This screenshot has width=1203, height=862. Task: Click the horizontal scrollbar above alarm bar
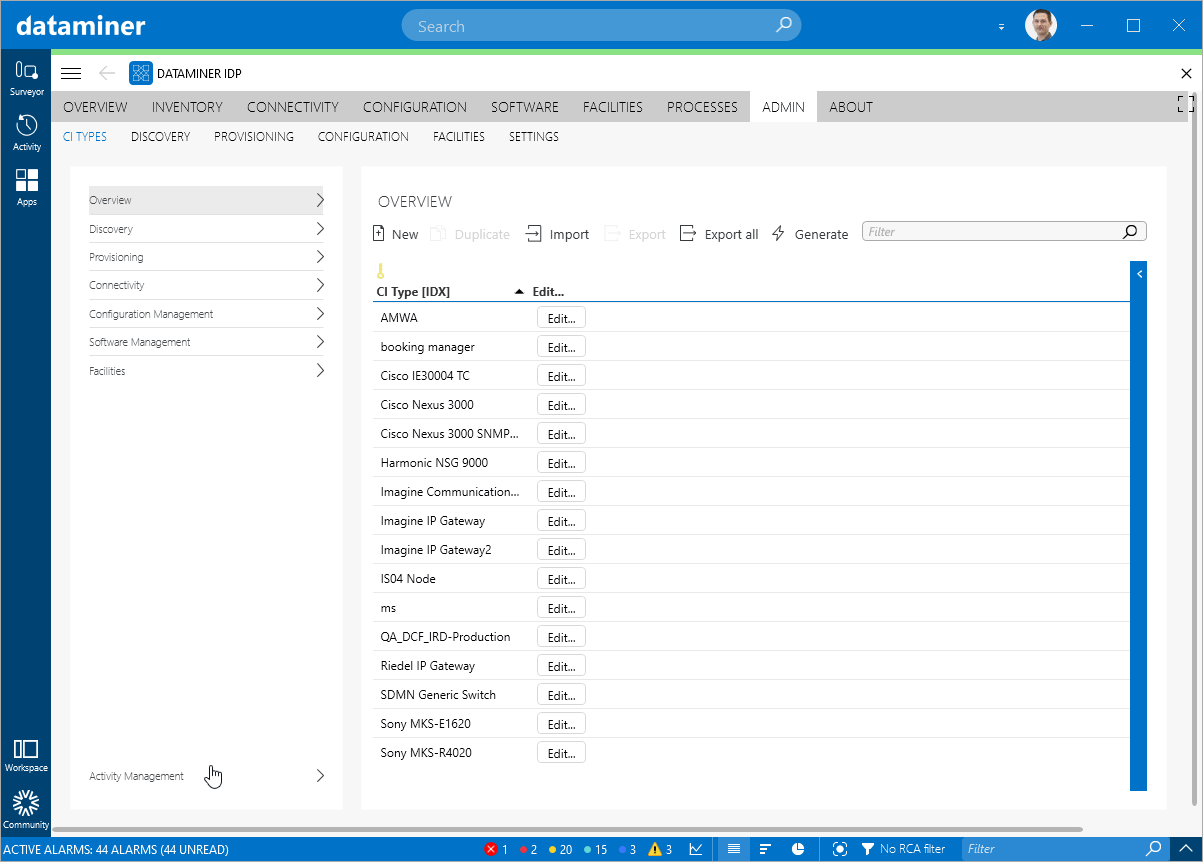[x=567, y=830]
